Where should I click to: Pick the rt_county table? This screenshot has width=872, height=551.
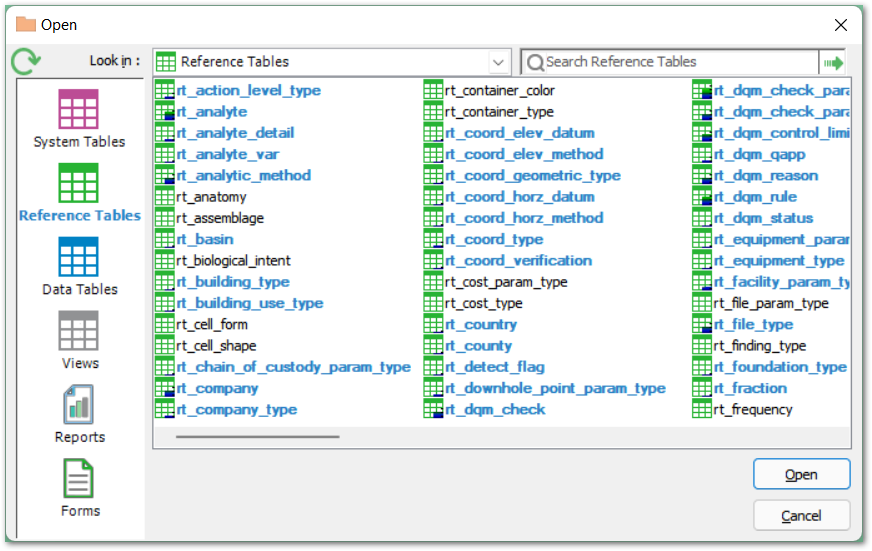(478, 346)
